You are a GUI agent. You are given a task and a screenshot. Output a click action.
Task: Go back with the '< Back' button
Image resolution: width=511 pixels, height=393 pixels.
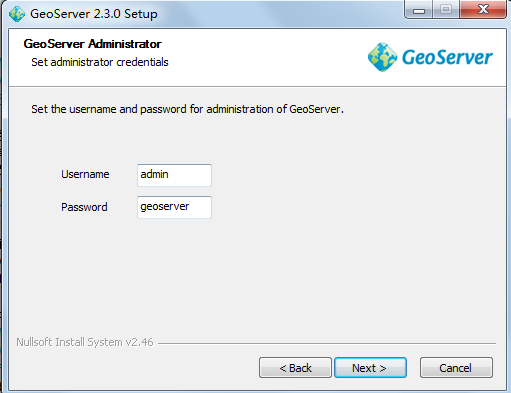[x=295, y=368]
